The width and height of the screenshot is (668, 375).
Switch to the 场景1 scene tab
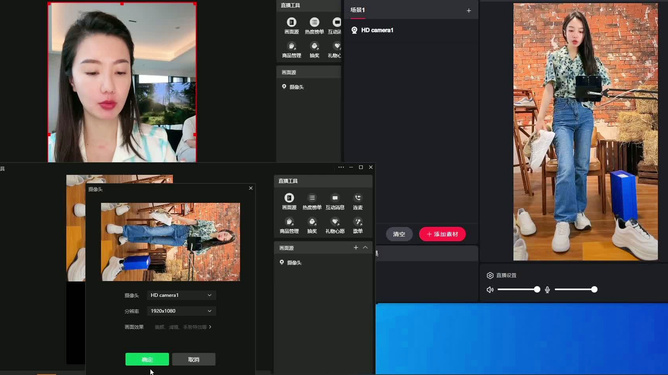coord(357,10)
